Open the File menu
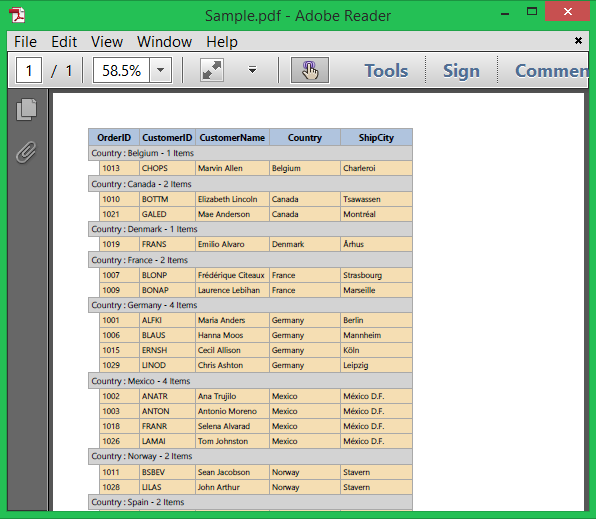Image resolution: width=598 pixels, height=523 pixels. point(26,42)
